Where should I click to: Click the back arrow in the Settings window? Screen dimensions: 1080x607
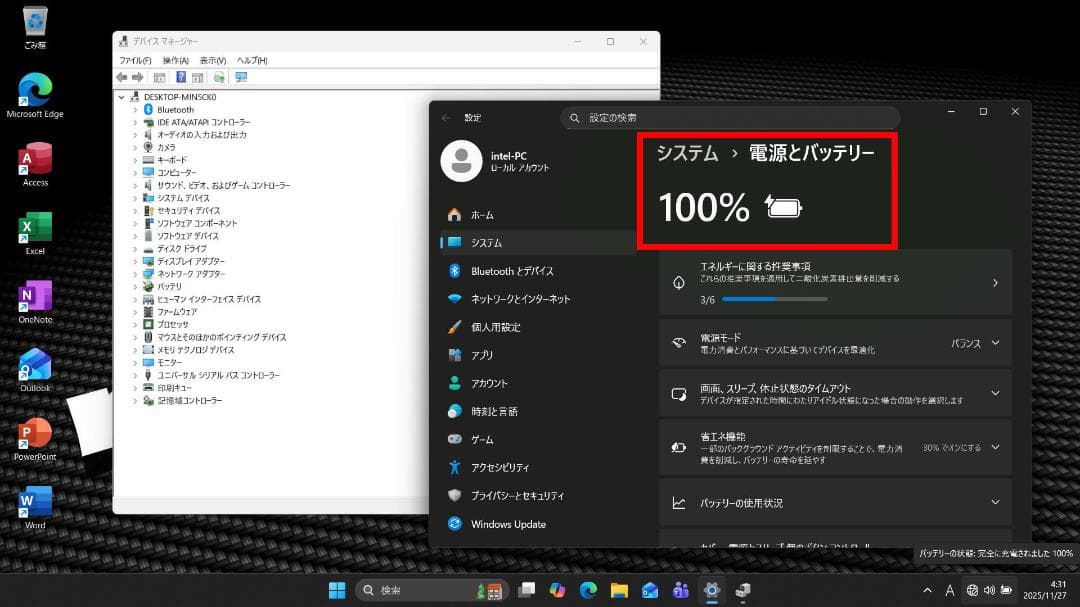point(444,117)
